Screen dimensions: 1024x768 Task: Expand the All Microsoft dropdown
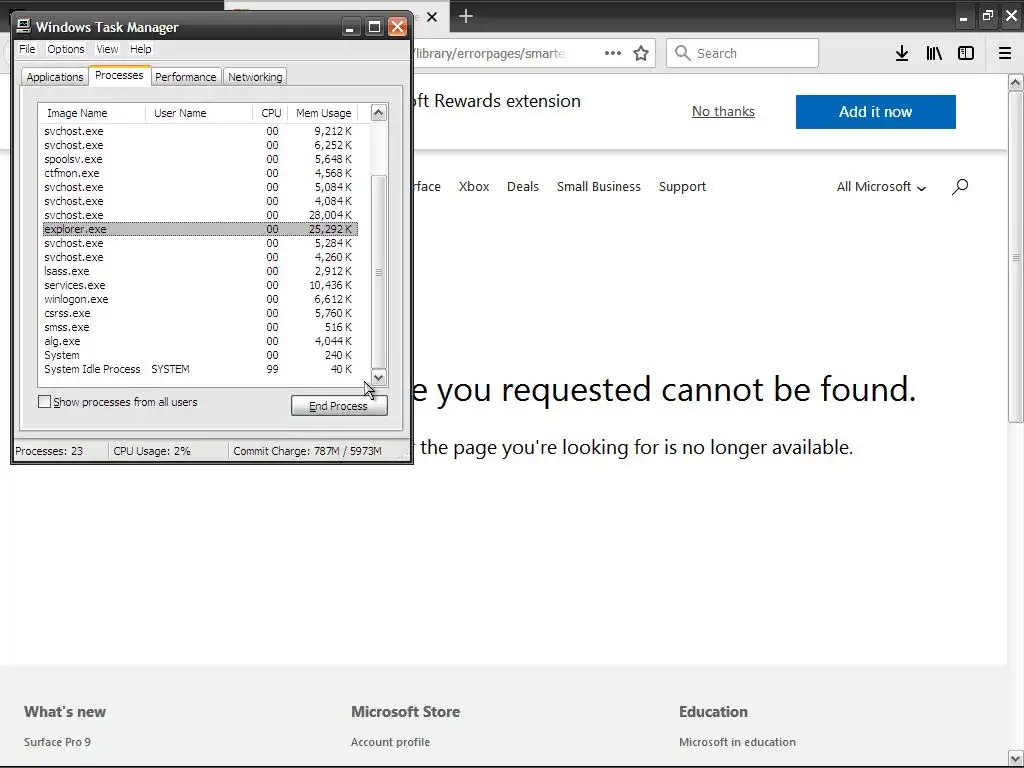point(881,187)
